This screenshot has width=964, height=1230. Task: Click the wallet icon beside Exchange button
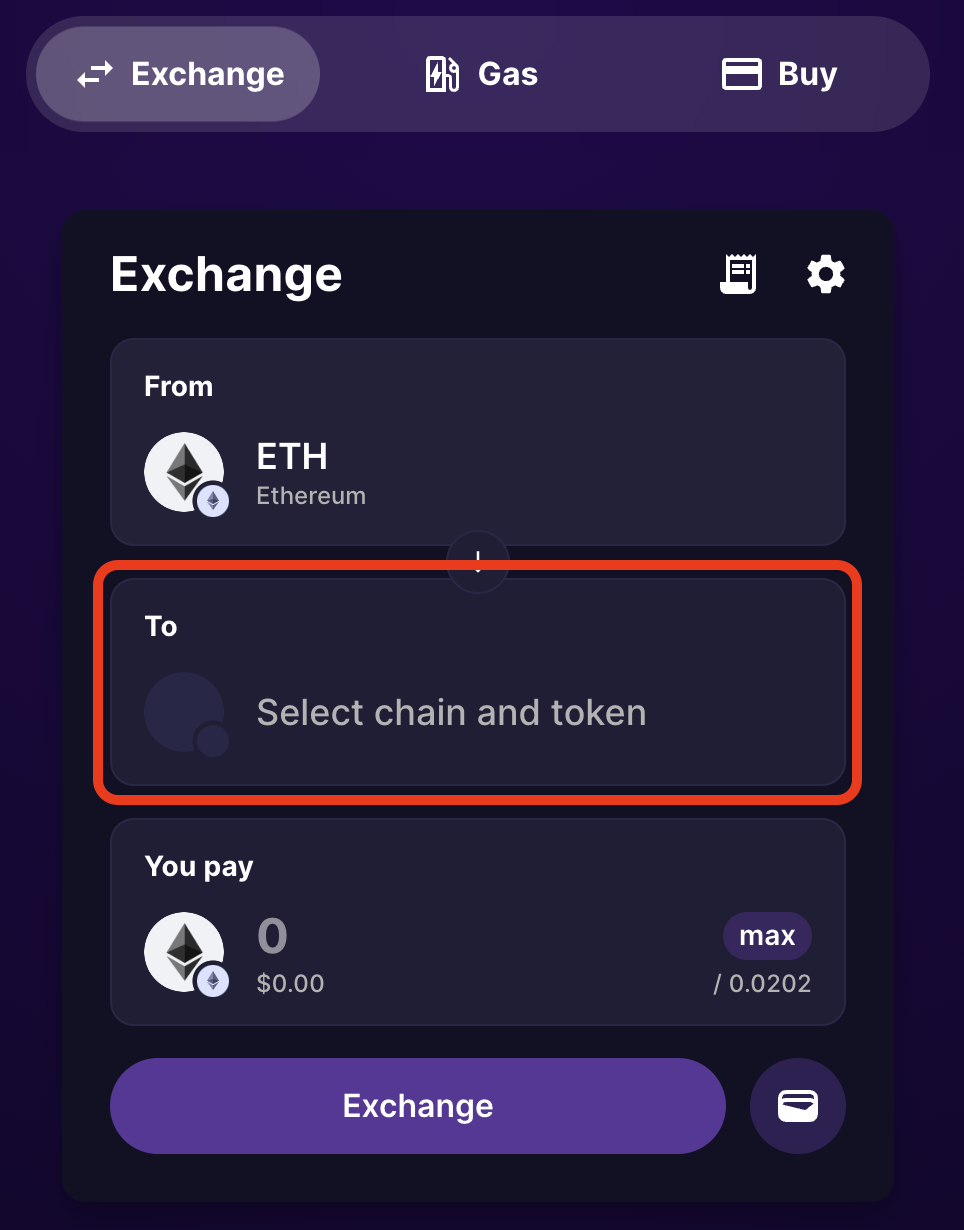click(x=798, y=1106)
